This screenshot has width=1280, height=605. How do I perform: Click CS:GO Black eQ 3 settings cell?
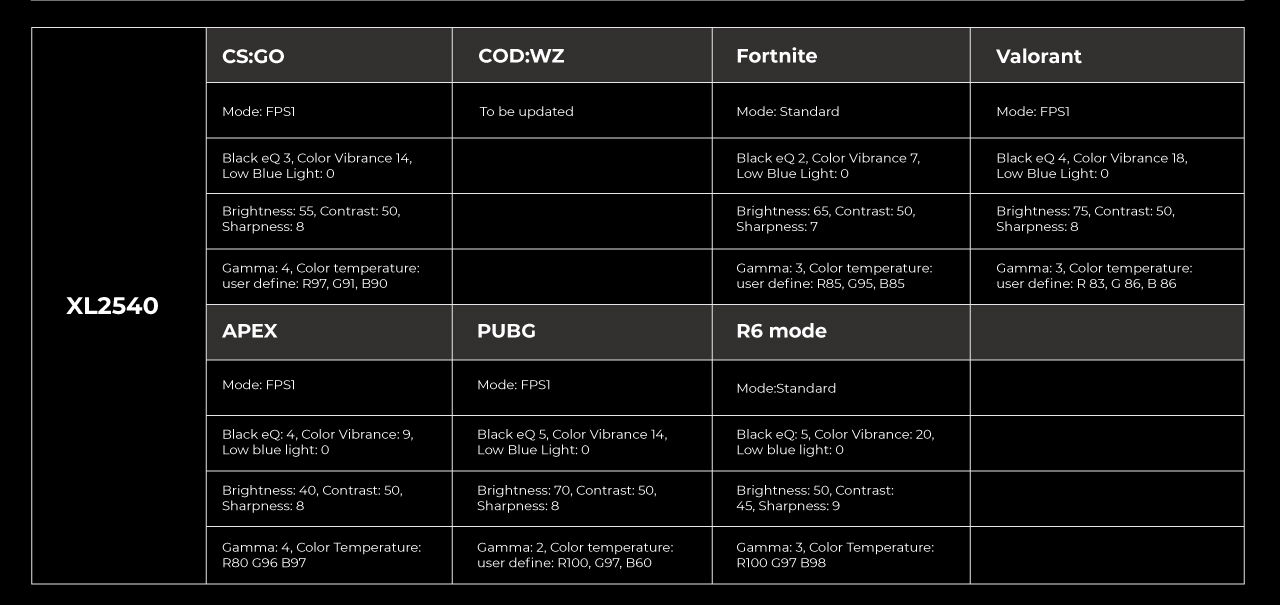coord(329,166)
